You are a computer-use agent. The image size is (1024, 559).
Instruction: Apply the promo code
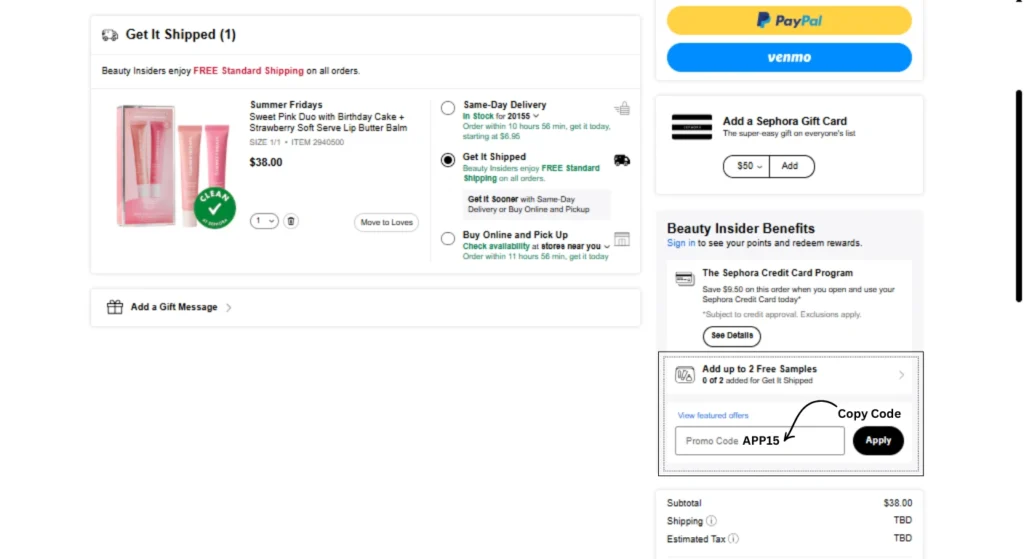coord(878,440)
